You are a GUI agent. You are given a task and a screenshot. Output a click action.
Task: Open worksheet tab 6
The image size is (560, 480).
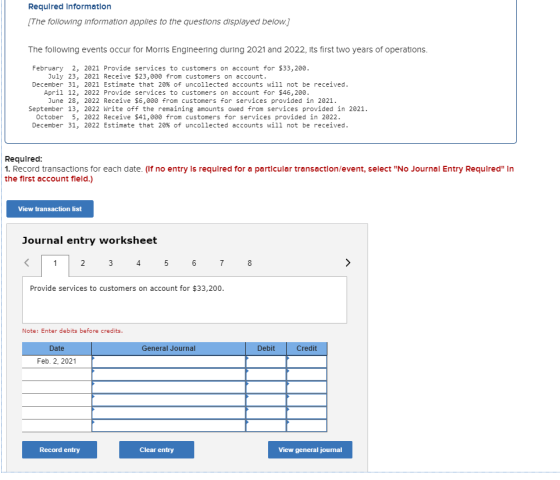coord(194,263)
